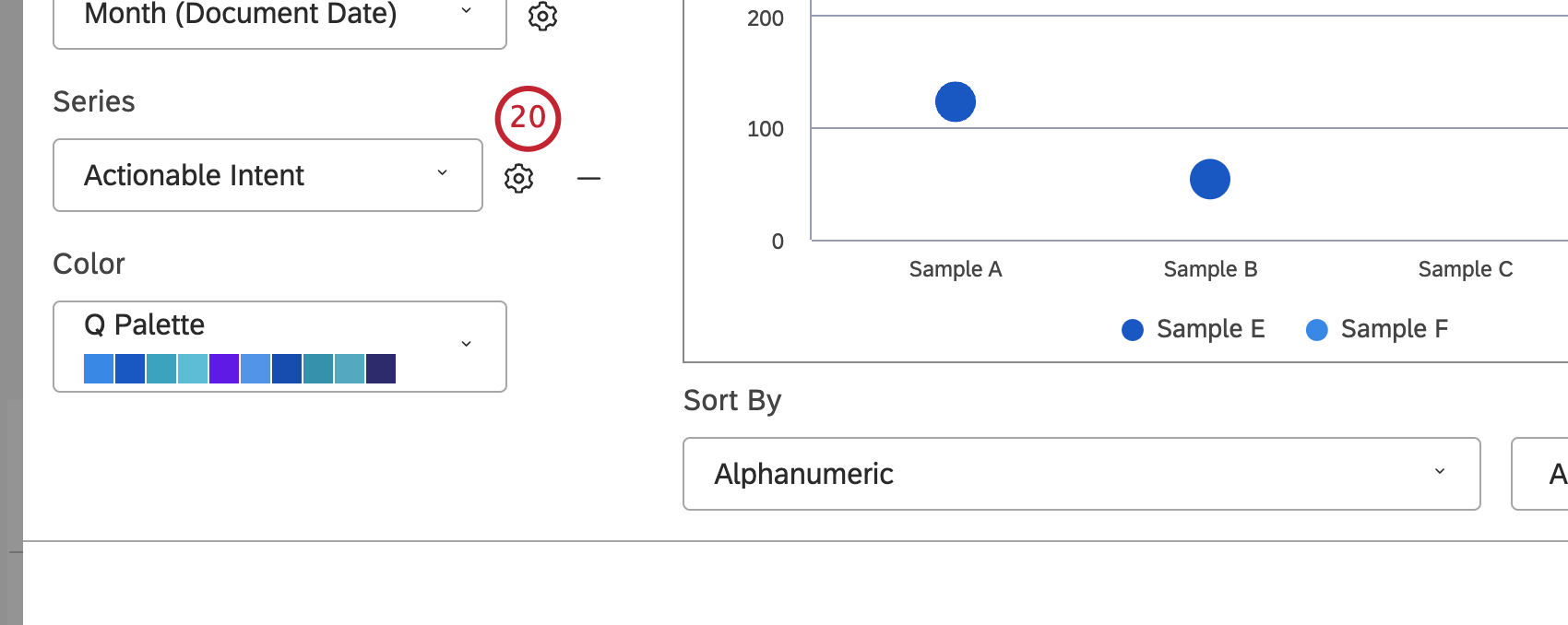Click the Sample A axis label

tap(956, 269)
